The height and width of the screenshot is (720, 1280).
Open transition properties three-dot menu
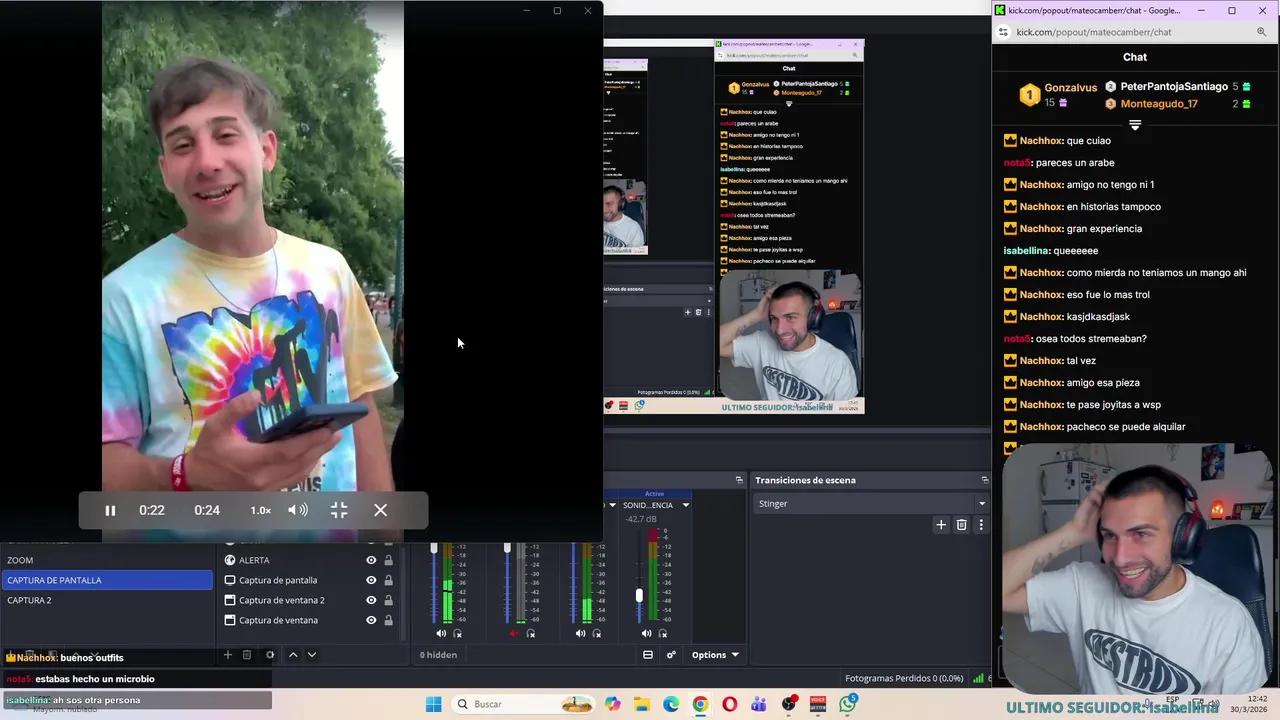click(980, 525)
